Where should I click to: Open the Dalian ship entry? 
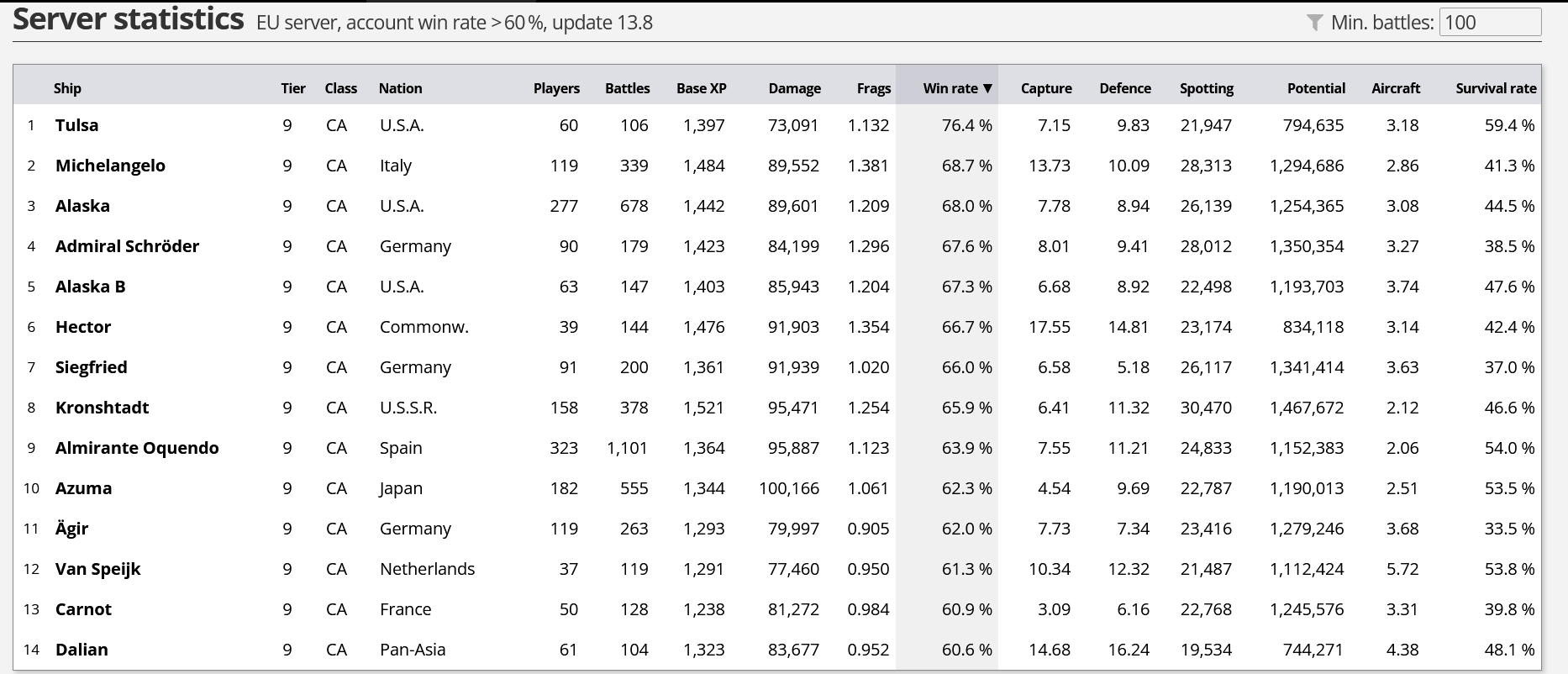(x=82, y=650)
